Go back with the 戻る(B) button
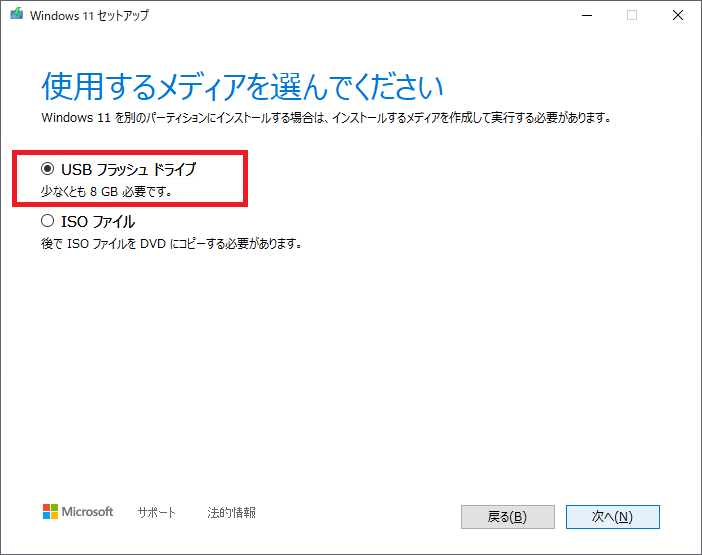This screenshot has width=702, height=555. click(508, 517)
